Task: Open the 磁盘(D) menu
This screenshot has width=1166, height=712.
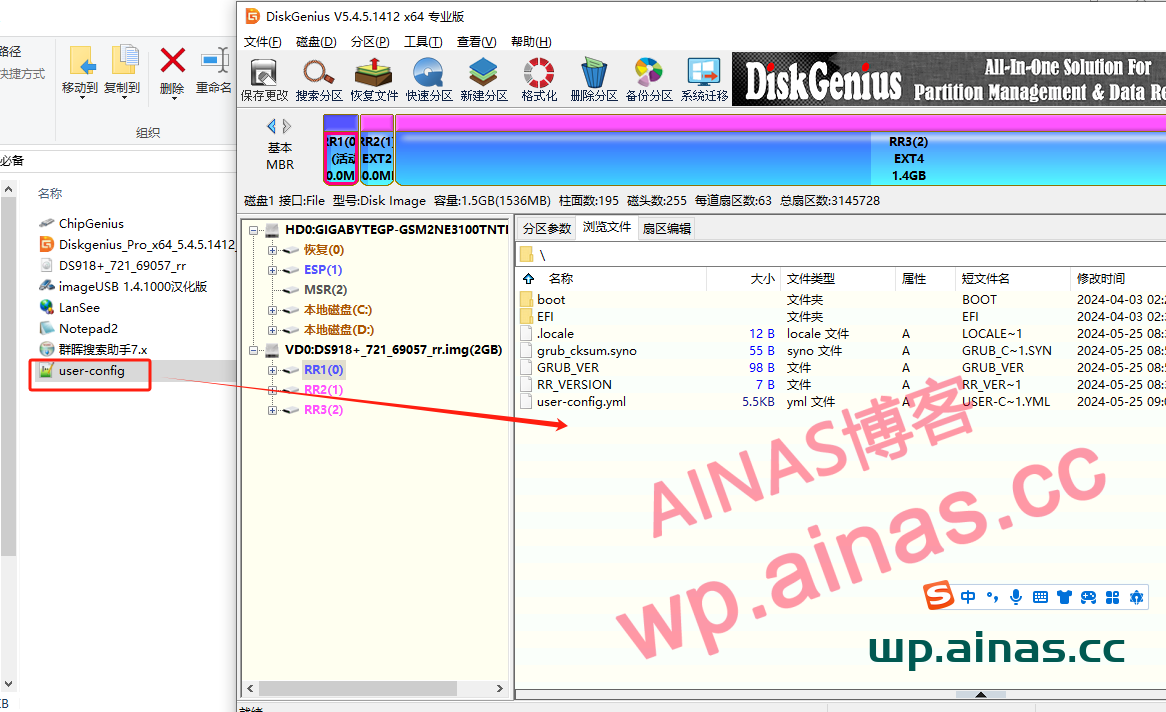Action: 316,42
